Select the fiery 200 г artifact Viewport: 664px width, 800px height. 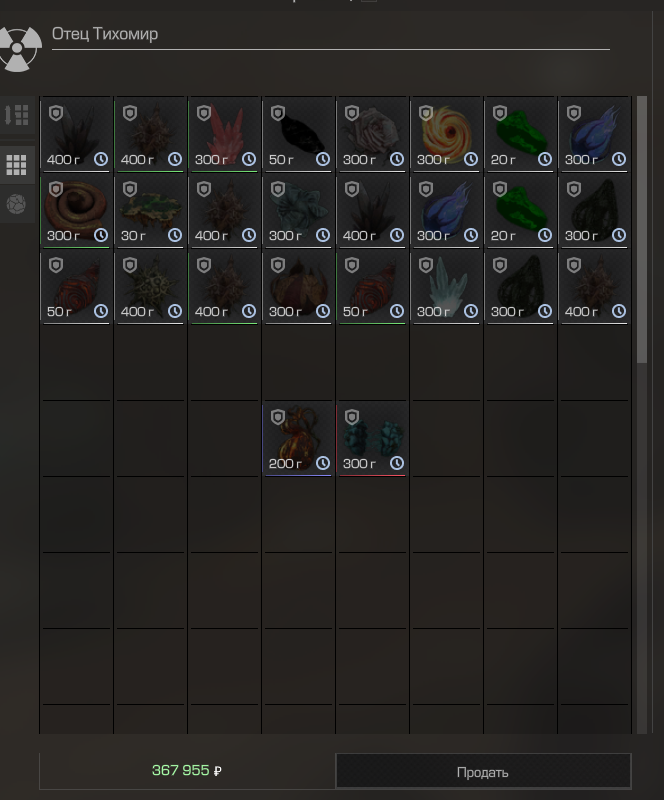(x=298, y=439)
